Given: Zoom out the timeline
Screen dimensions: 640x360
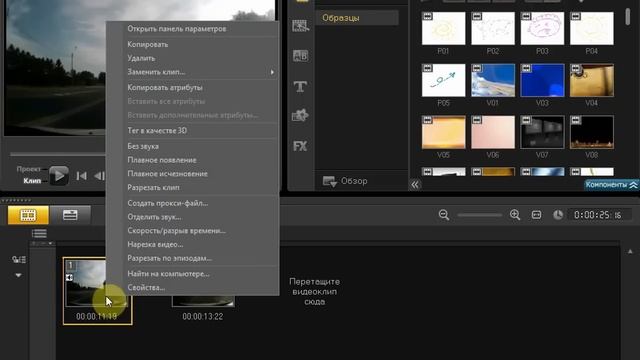Looking at the screenshot, I should click(x=444, y=215).
